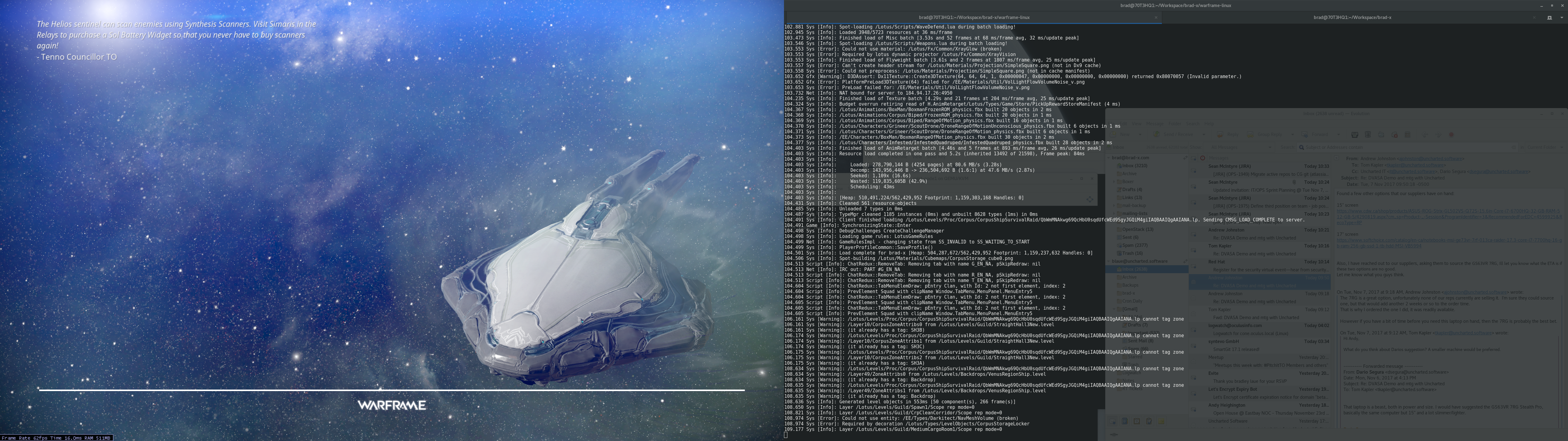1568x441 pixels.
Task: Collapse the [Gmail] folder tree
Action: tap(1114, 309)
